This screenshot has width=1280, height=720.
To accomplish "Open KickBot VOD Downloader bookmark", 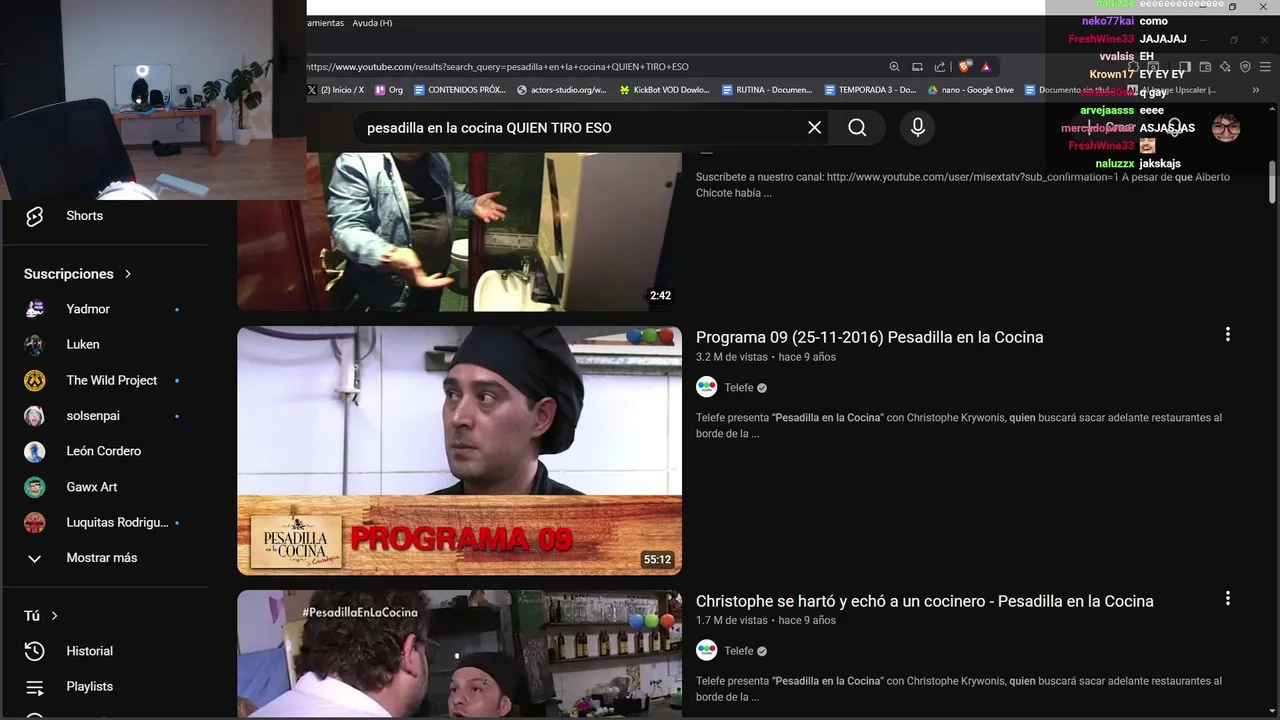I will [x=665, y=90].
